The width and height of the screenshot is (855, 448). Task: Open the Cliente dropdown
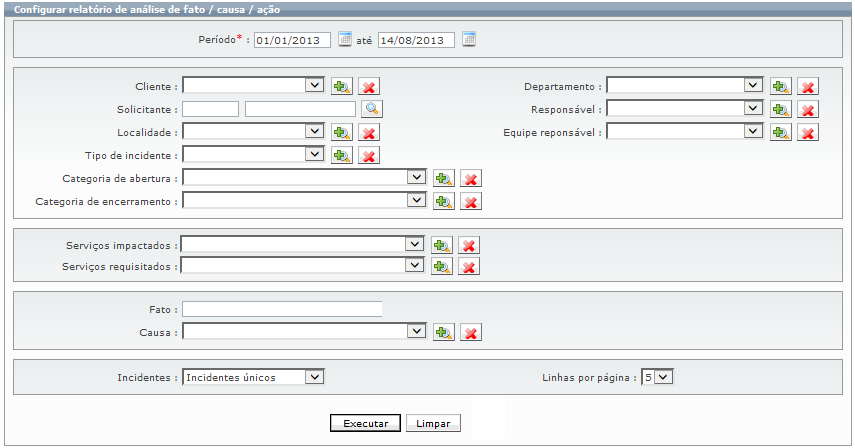pos(254,85)
